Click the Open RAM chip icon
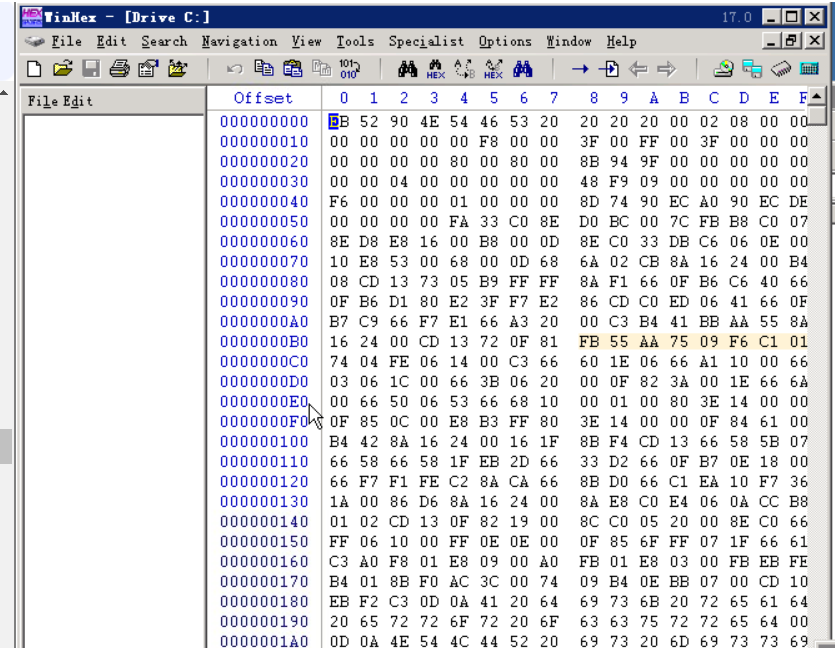 [781, 69]
